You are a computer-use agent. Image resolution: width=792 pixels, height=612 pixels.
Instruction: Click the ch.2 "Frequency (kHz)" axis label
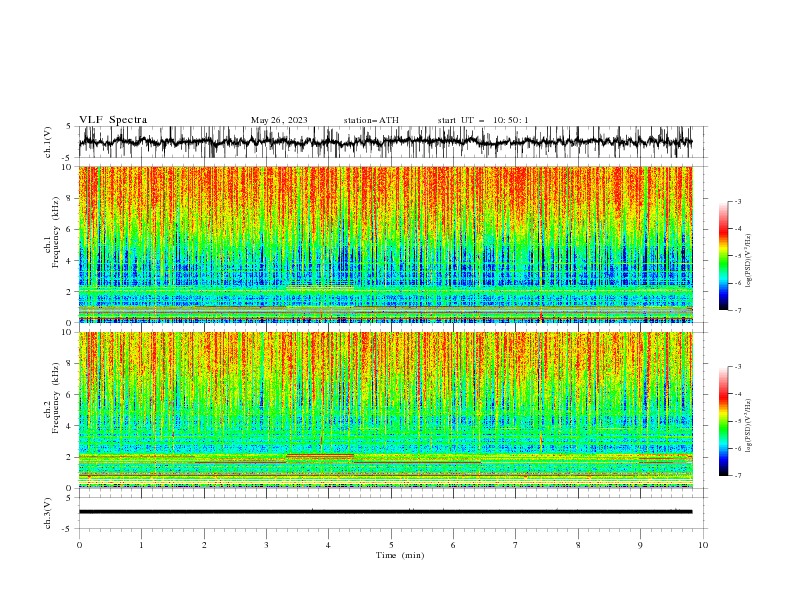tap(56, 398)
